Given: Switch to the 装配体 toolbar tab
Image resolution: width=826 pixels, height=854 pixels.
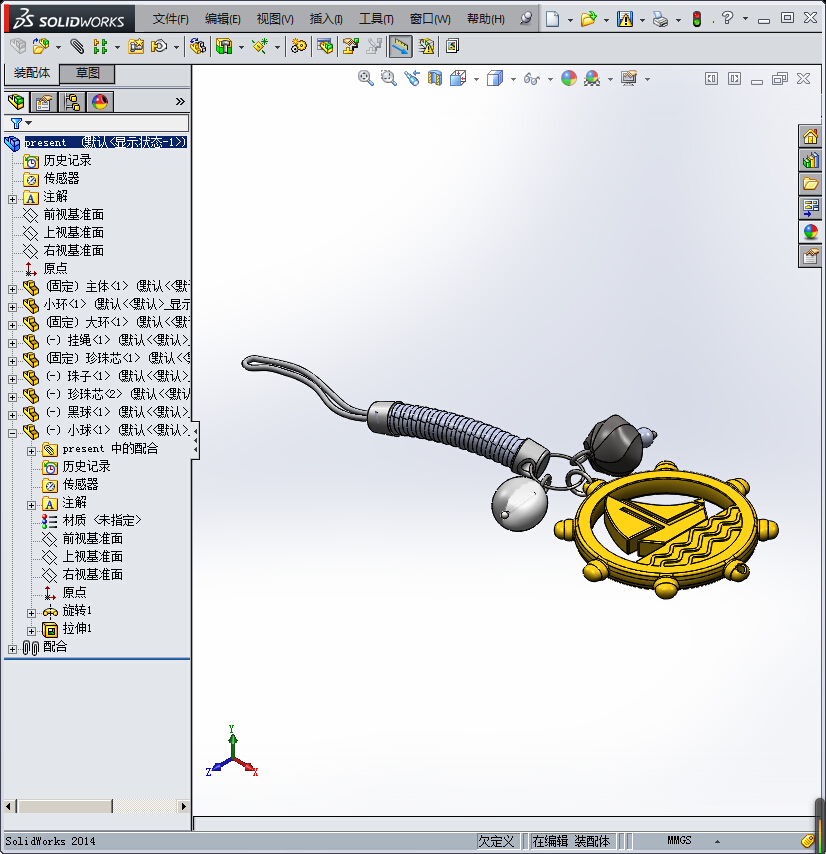Looking at the screenshot, I should point(32,73).
